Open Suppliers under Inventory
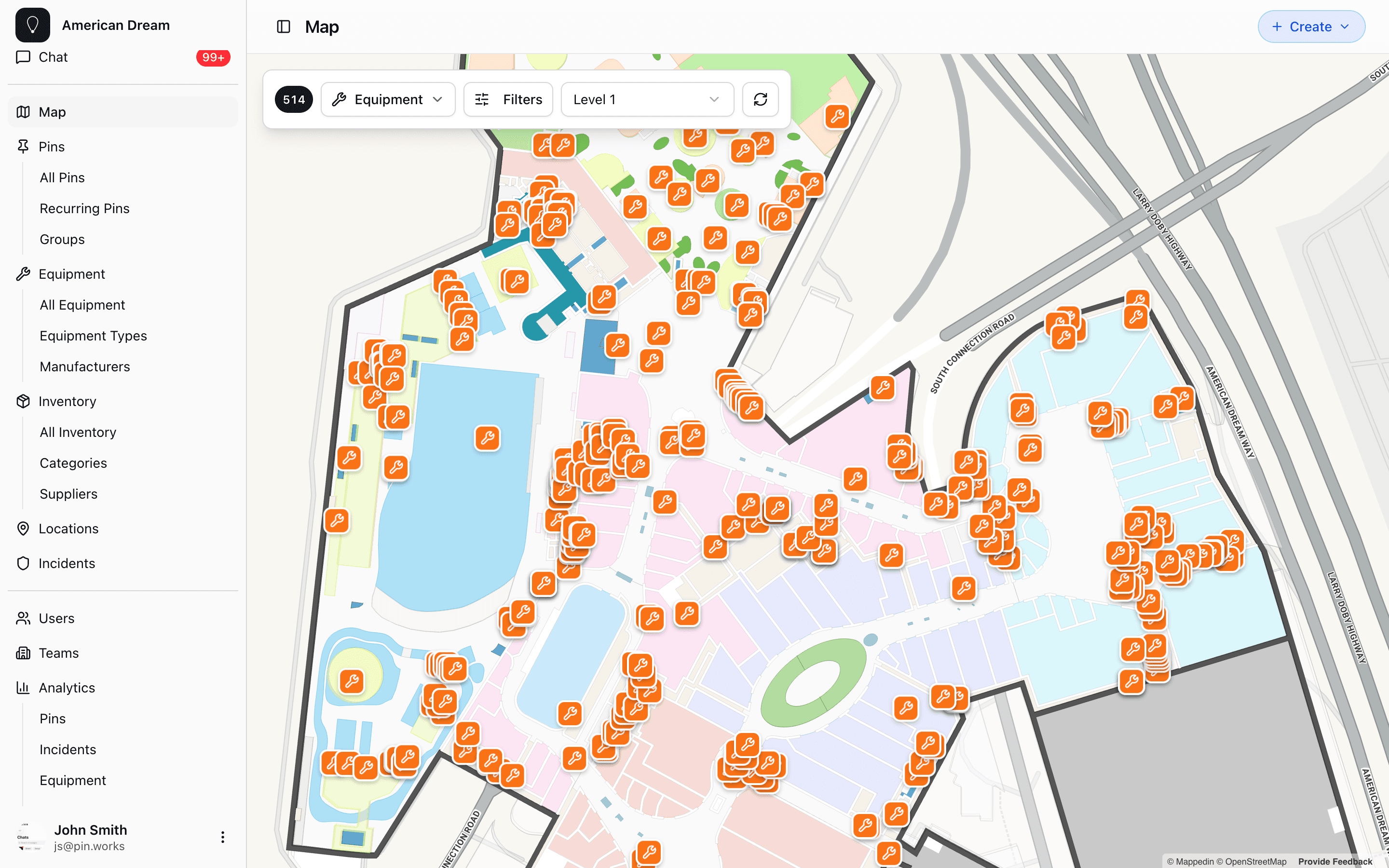Screen dimensions: 1389x868 (x=68, y=494)
